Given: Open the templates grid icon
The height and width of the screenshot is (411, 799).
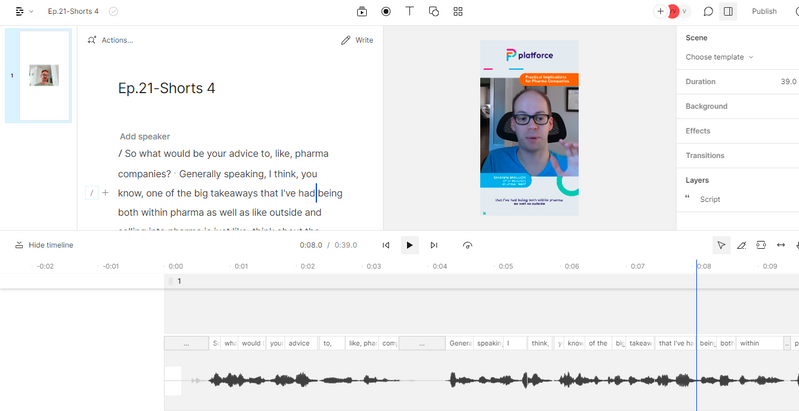Looking at the screenshot, I should [458, 11].
